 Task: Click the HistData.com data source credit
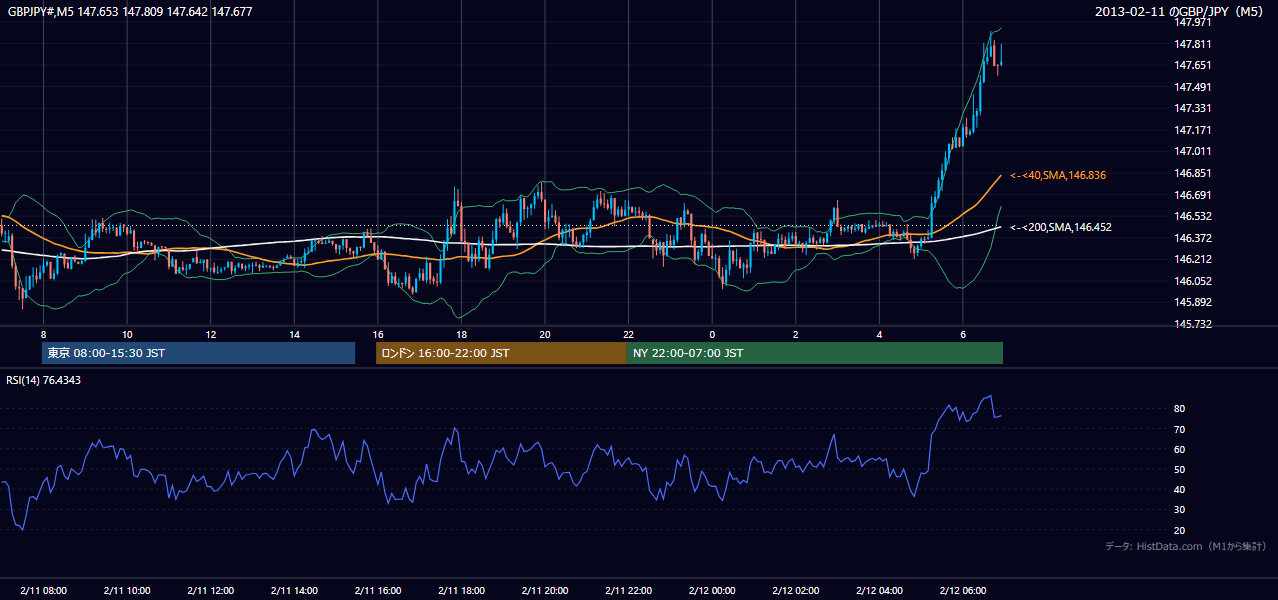coord(1186,546)
